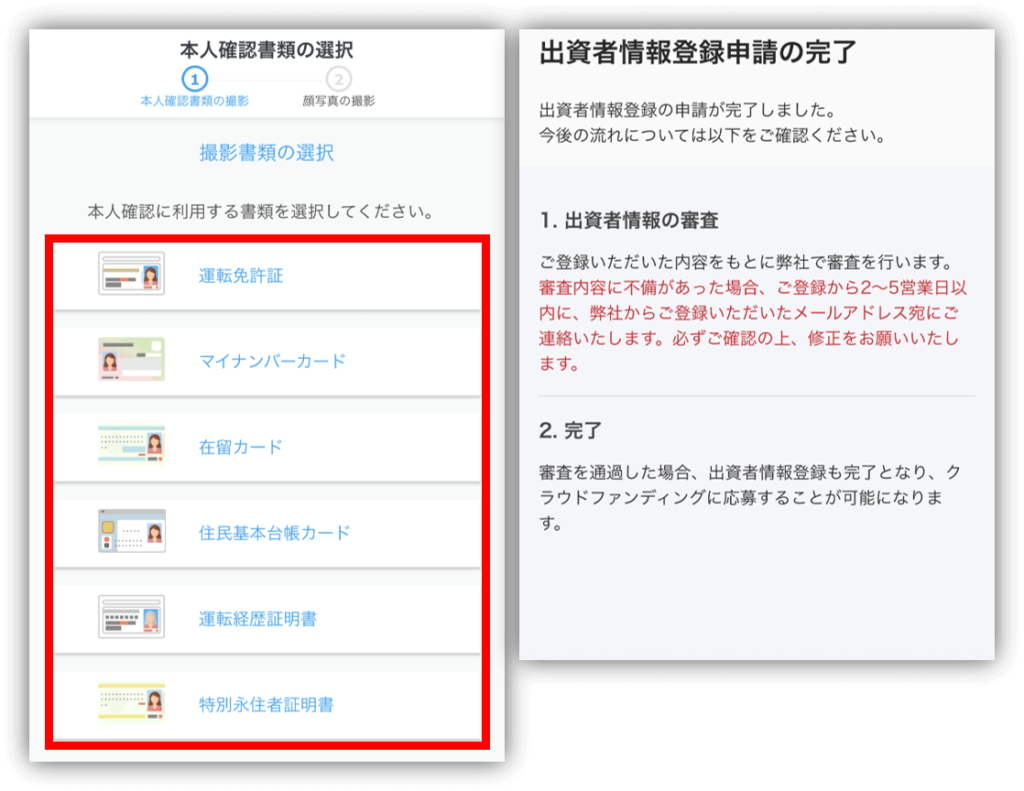The width and height of the screenshot is (1024, 791).
Task: Open the 顔写真の撮影 step tab
Action: (x=339, y=101)
